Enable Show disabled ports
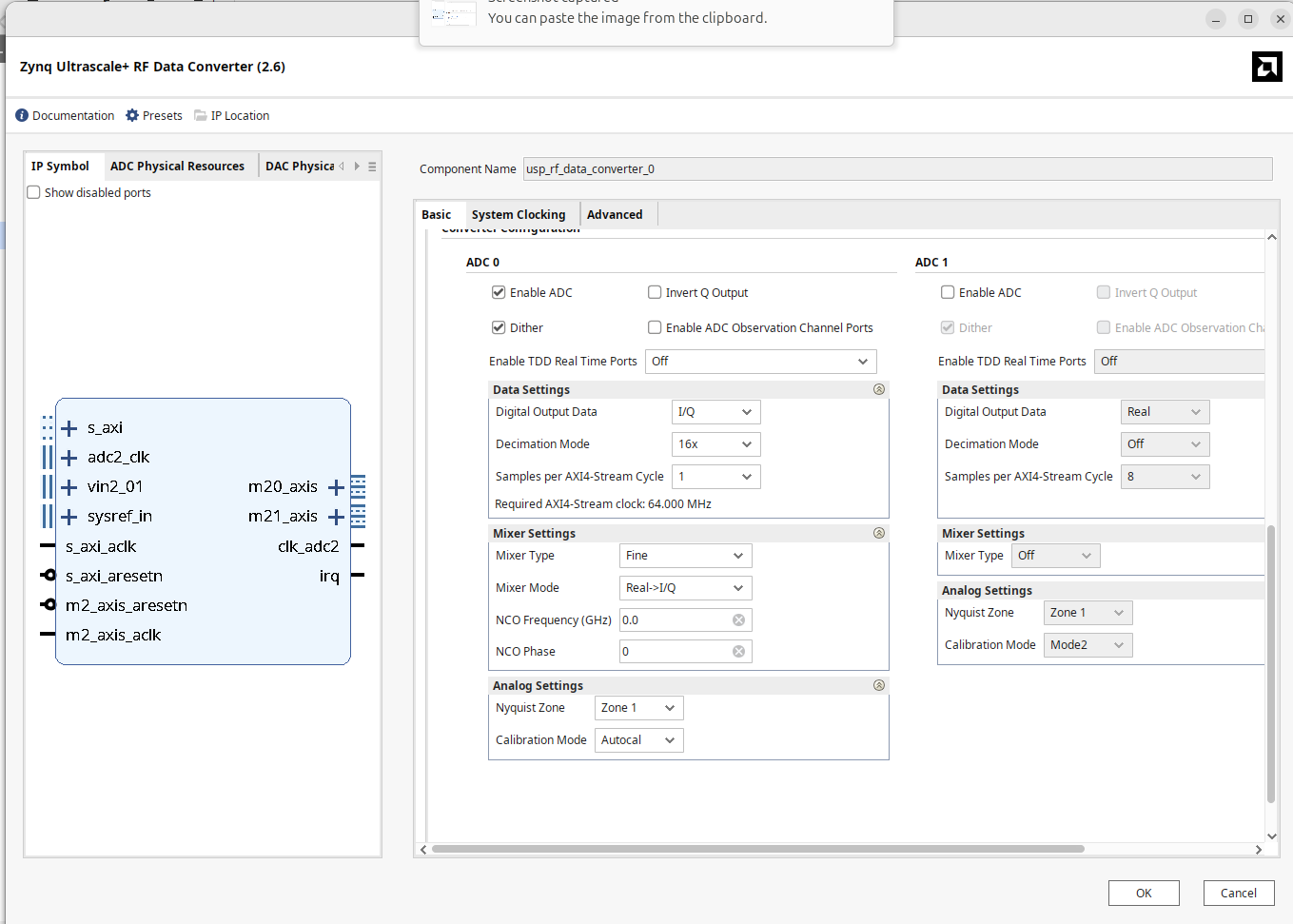 (33, 192)
